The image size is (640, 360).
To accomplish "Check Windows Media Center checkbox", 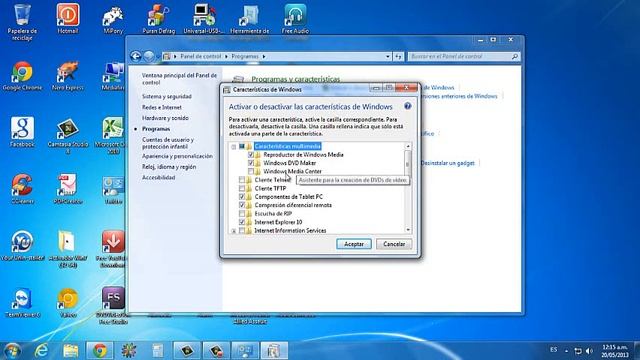I will point(251,171).
